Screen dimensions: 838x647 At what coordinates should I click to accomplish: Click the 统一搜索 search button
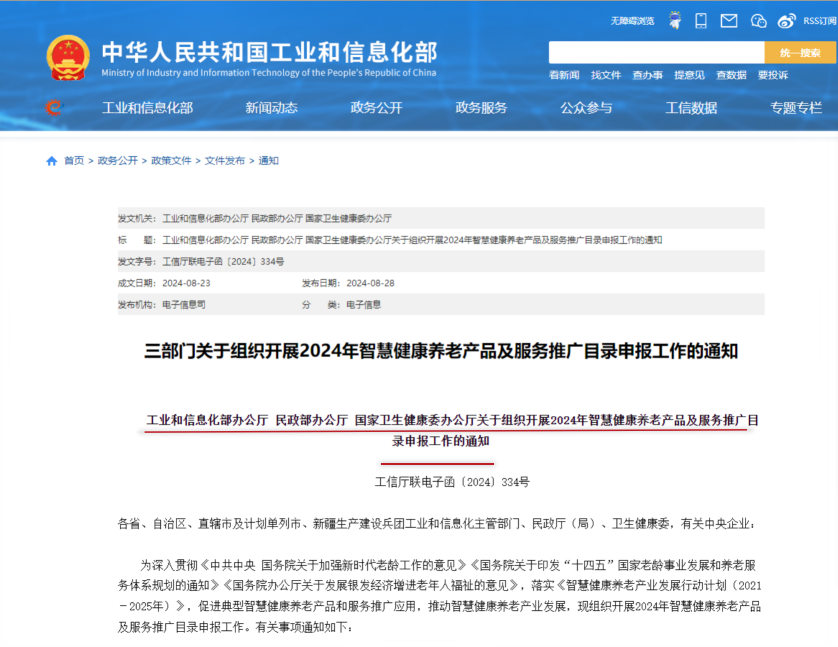click(800, 52)
